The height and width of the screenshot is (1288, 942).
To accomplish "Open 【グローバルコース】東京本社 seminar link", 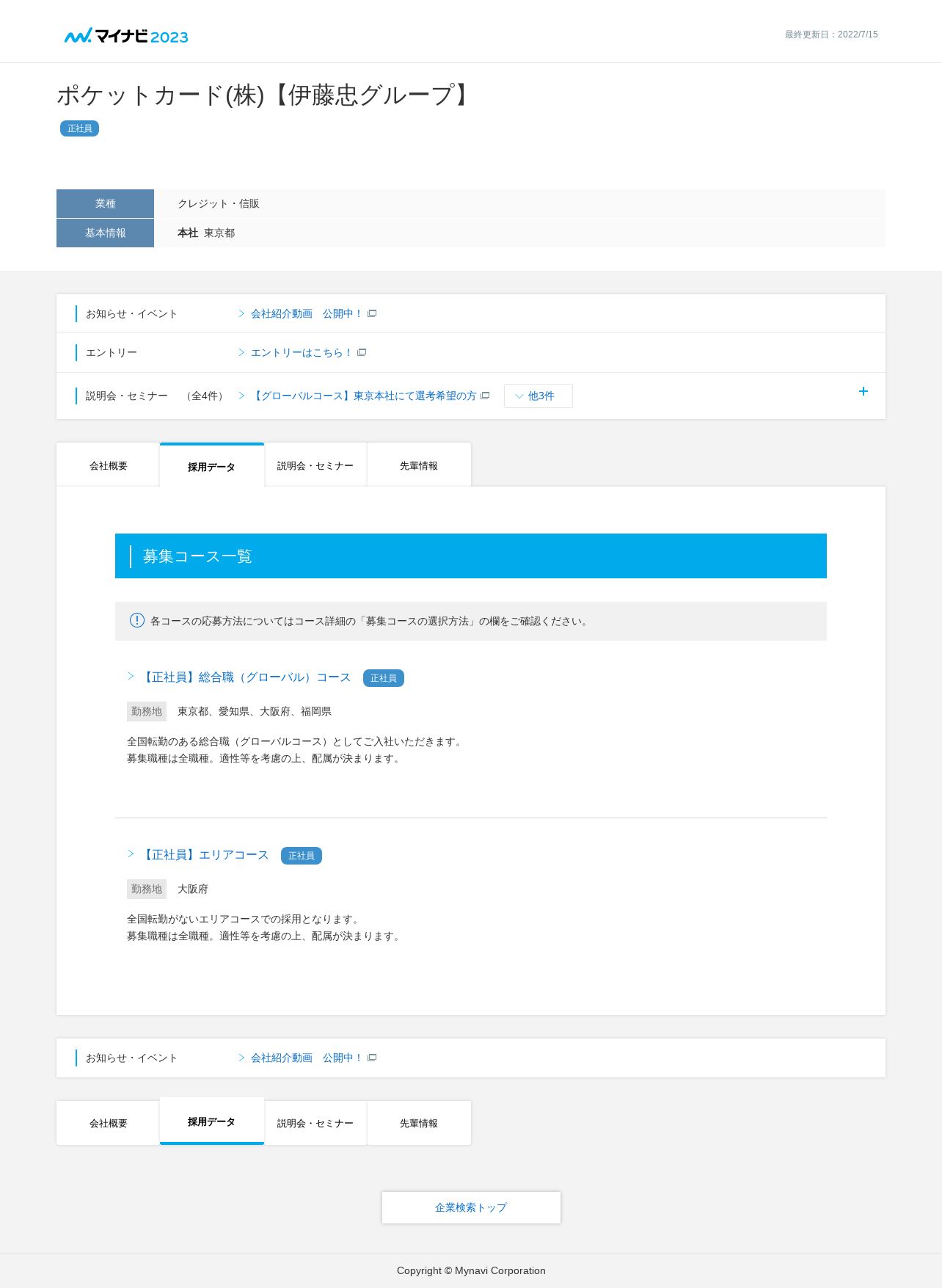I will (364, 396).
